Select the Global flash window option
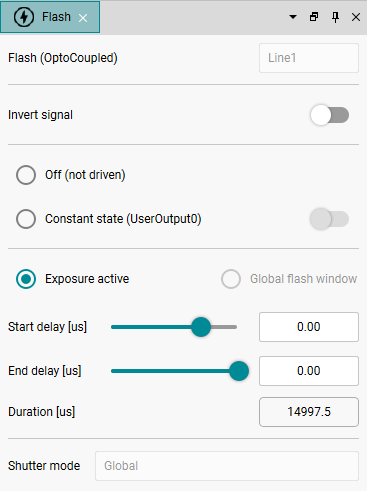The height and width of the screenshot is (491, 367). [231, 279]
